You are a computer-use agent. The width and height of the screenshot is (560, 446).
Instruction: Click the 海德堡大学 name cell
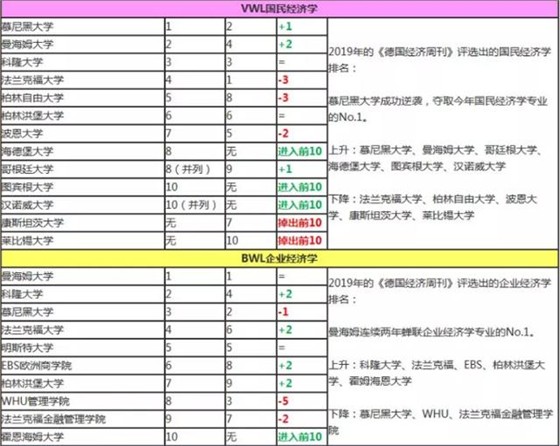tap(83, 151)
